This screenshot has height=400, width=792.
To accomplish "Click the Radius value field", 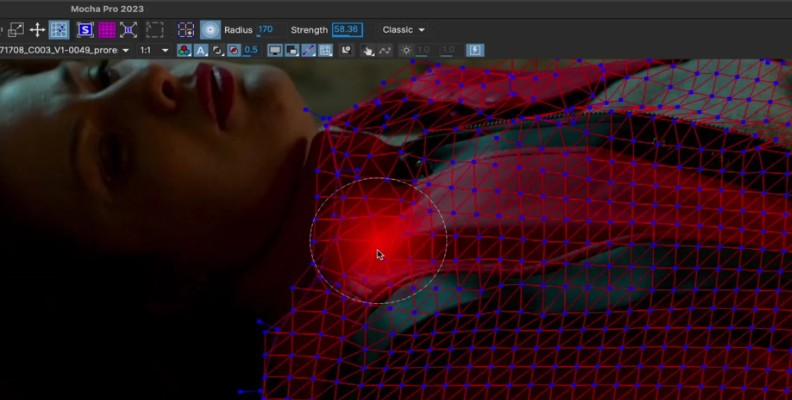I will click(265, 30).
